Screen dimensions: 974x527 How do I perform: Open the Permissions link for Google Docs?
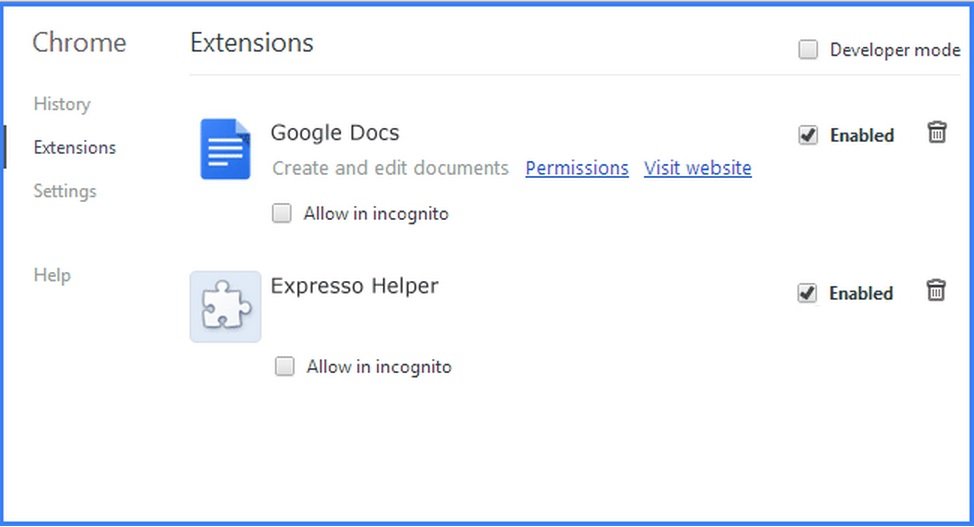click(x=577, y=168)
